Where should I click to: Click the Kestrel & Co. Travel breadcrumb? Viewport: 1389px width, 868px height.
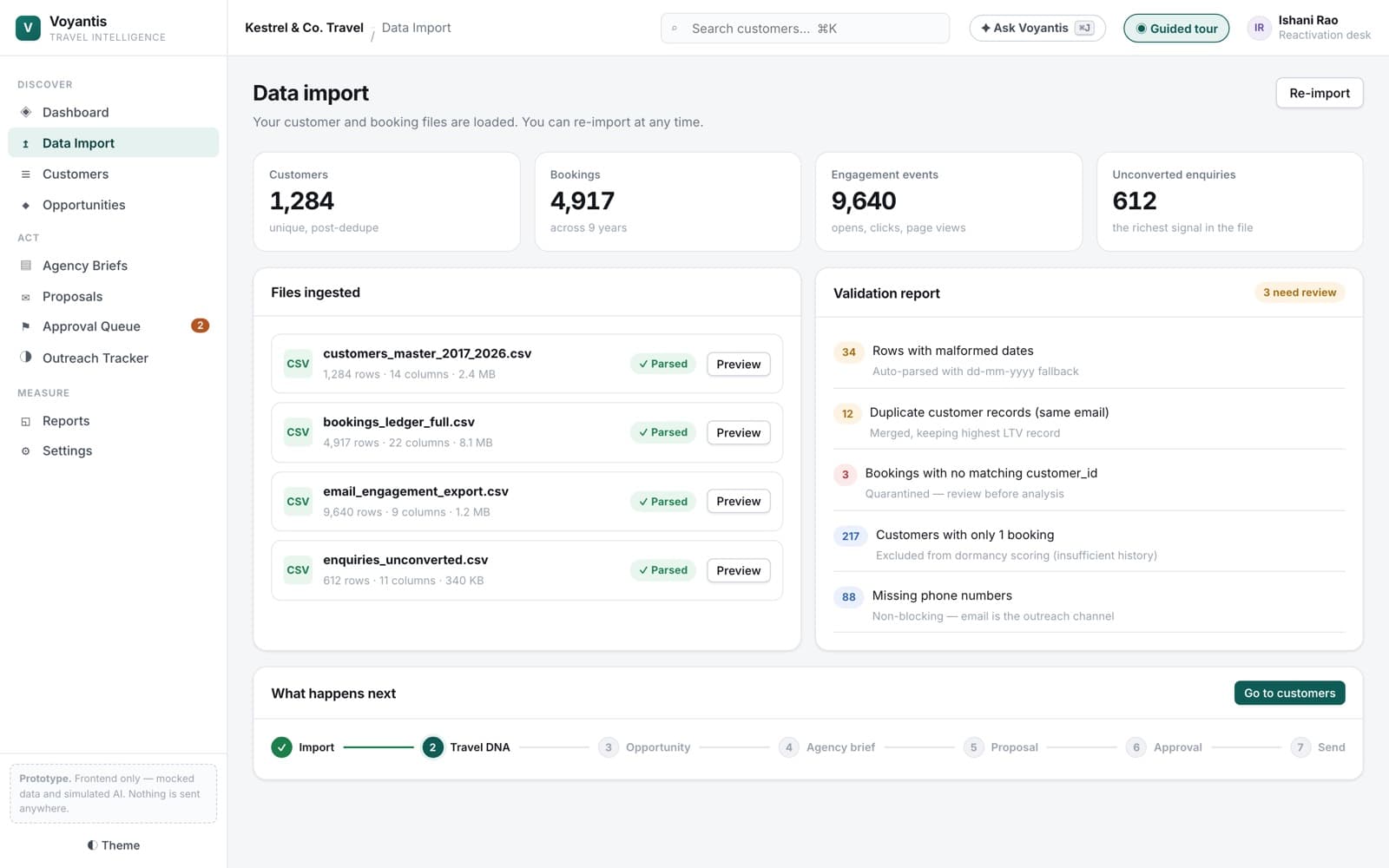304,28
